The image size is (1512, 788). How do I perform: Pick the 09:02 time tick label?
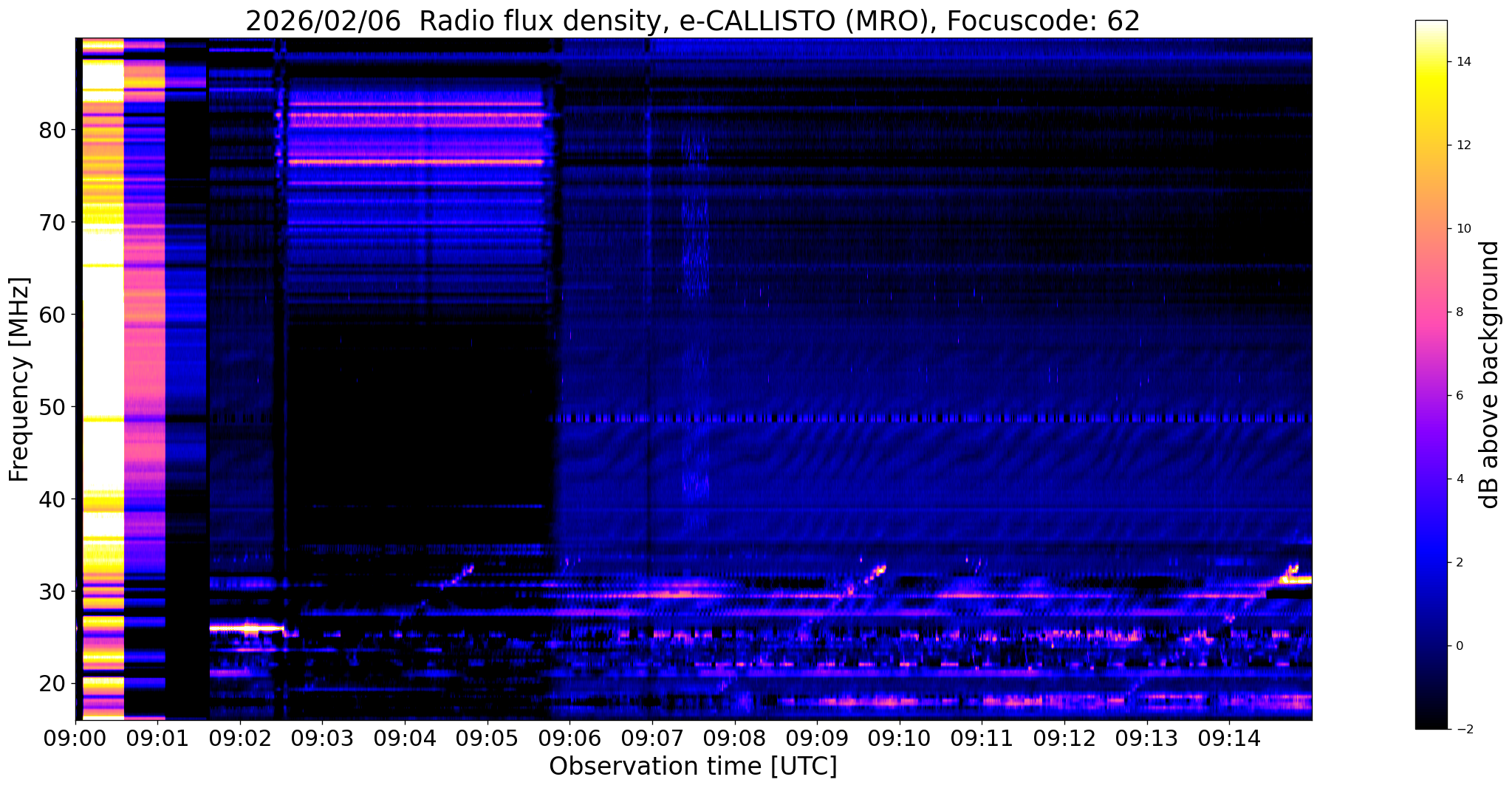(x=240, y=737)
